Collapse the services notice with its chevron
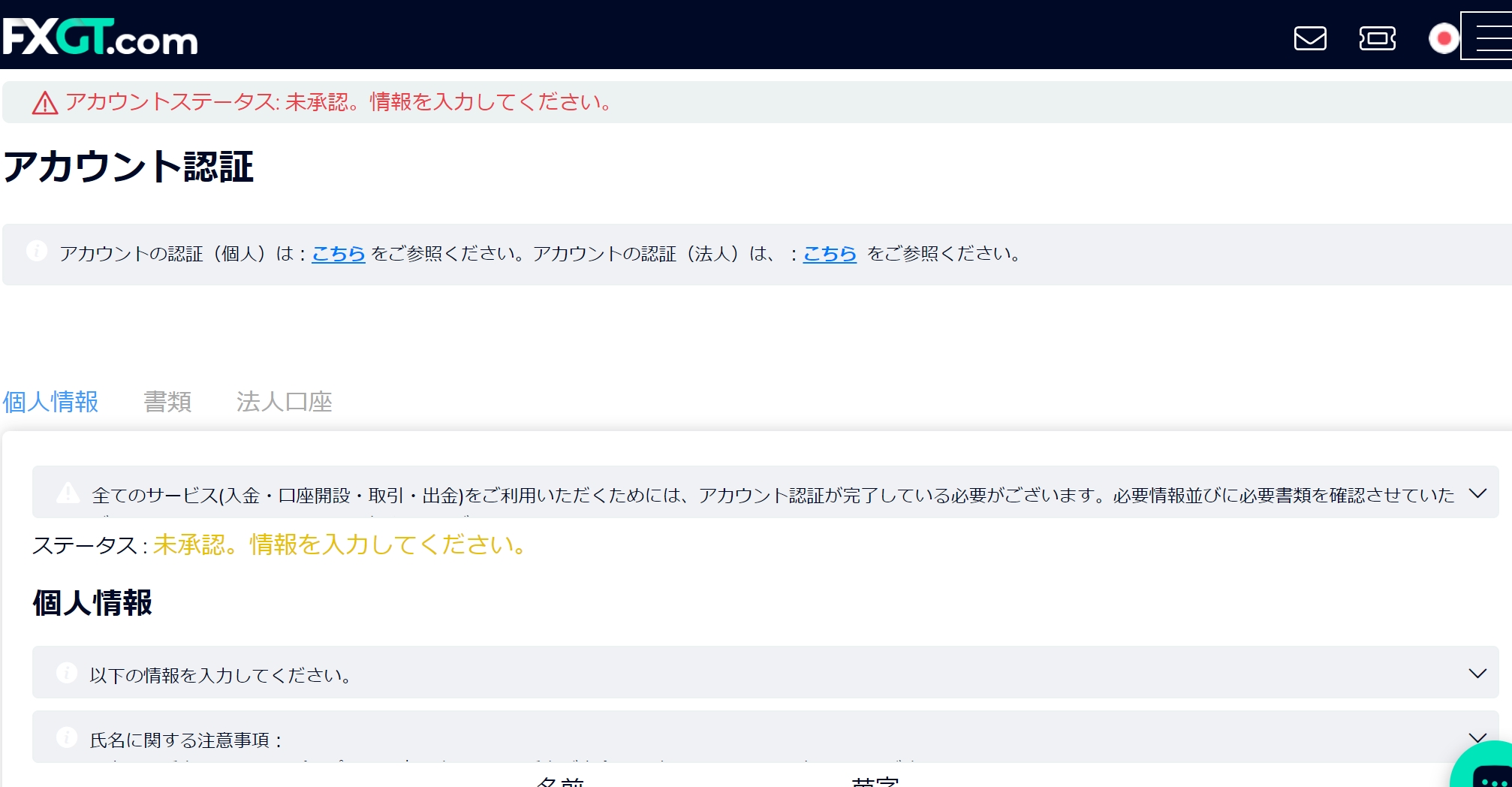The image size is (1512, 787). click(1478, 492)
